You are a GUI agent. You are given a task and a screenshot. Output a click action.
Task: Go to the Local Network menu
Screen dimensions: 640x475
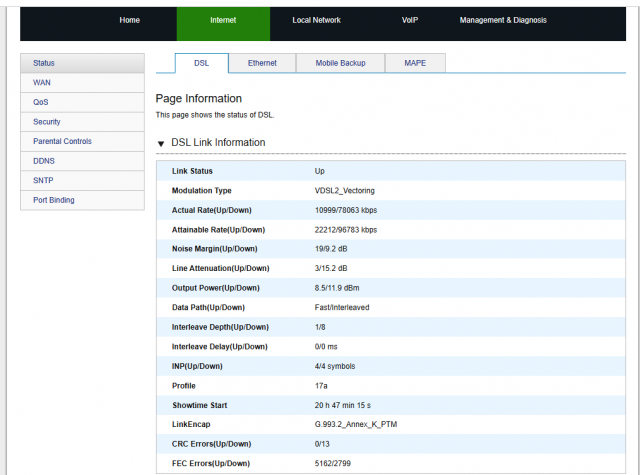pyautogui.click(x=316, y=20)
